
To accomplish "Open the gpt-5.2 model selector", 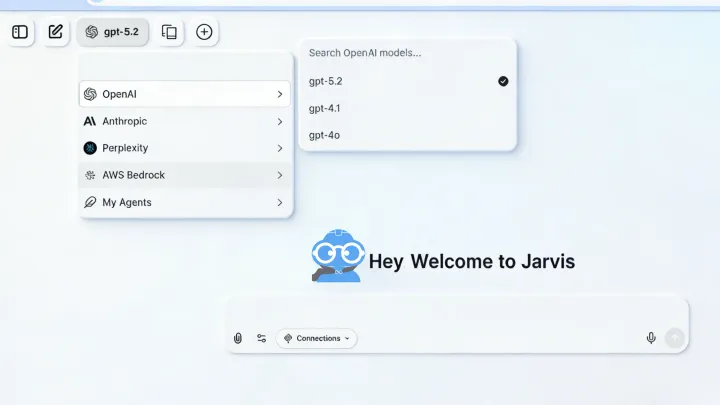I will click(112, 32).
